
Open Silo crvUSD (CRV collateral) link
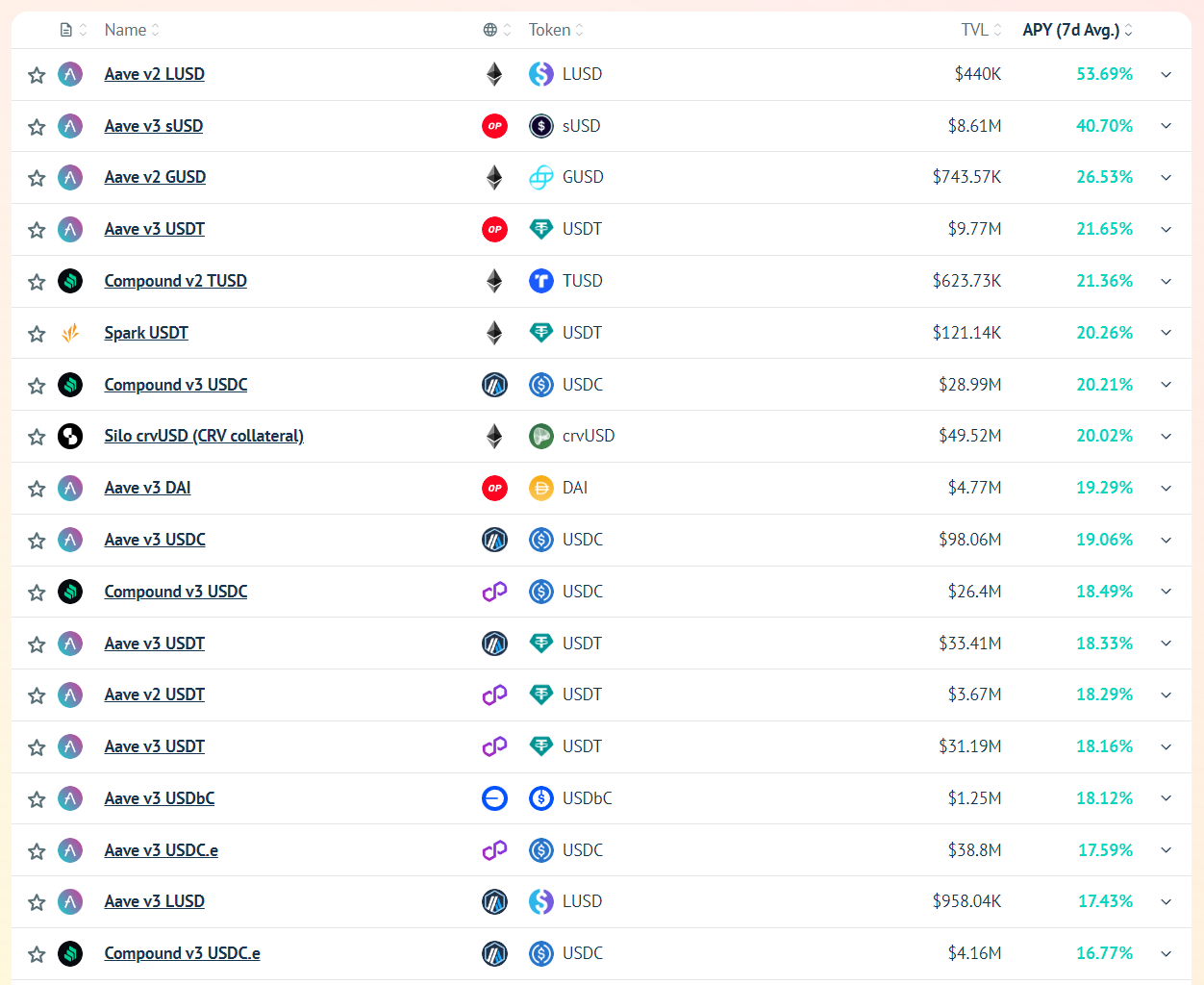point(204,436)
